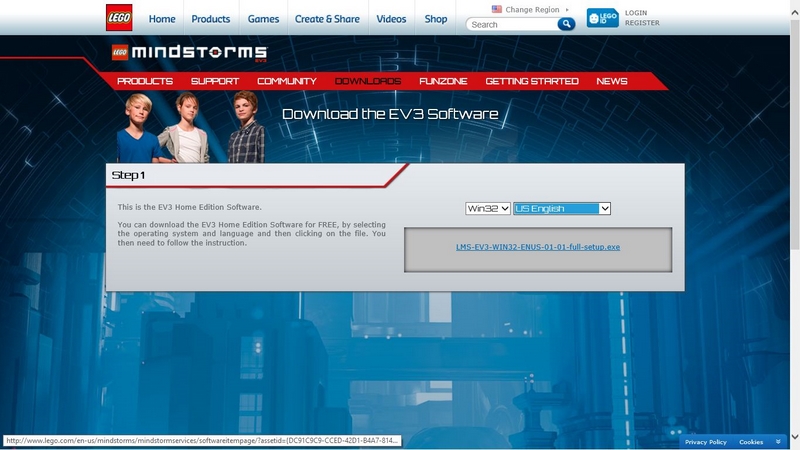This screenshot has width=800, height=450.
Task: Select the SUPPORT tab
Action: (215, 81)
